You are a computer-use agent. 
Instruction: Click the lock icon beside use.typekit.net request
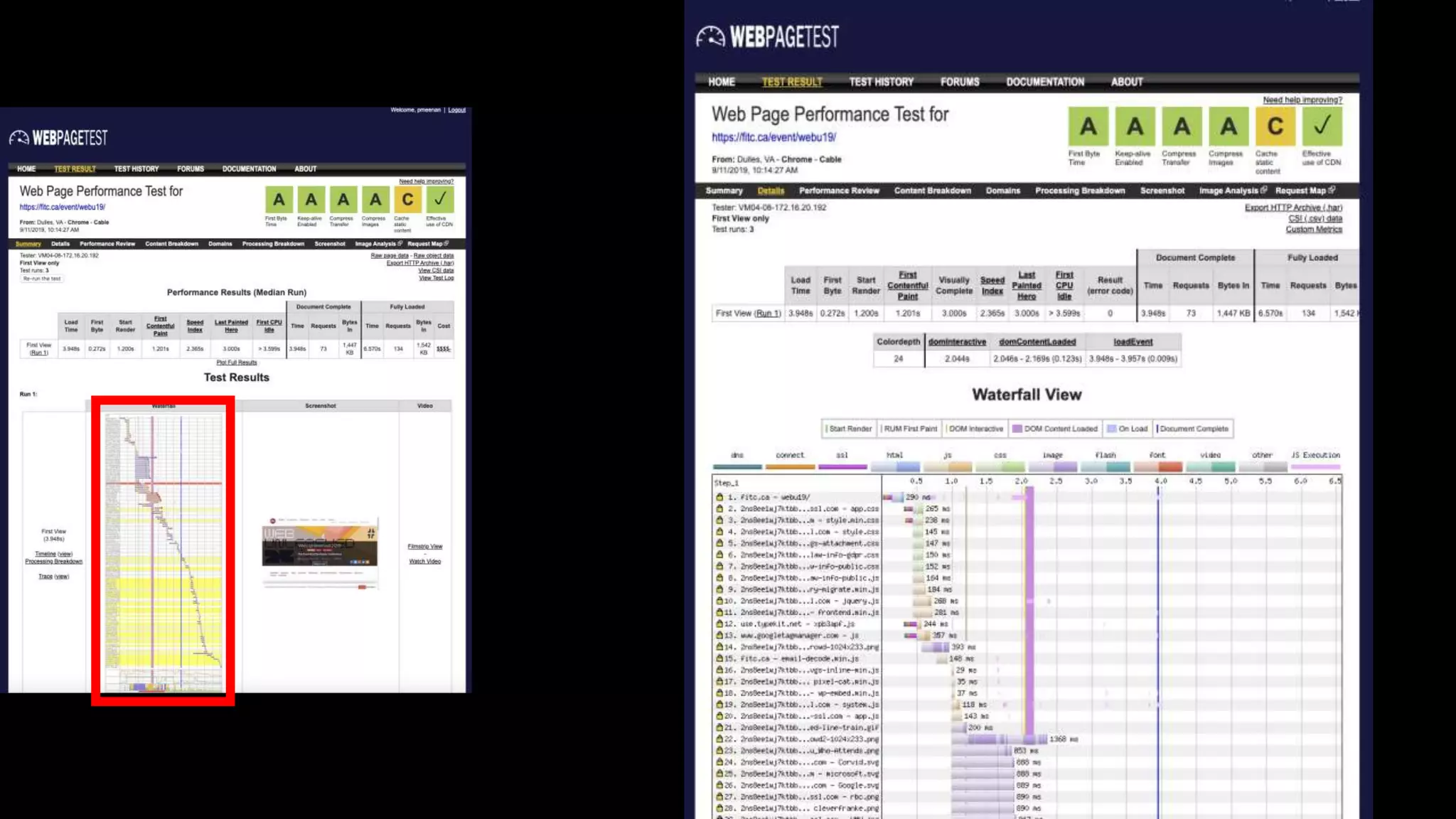[719, 623]
